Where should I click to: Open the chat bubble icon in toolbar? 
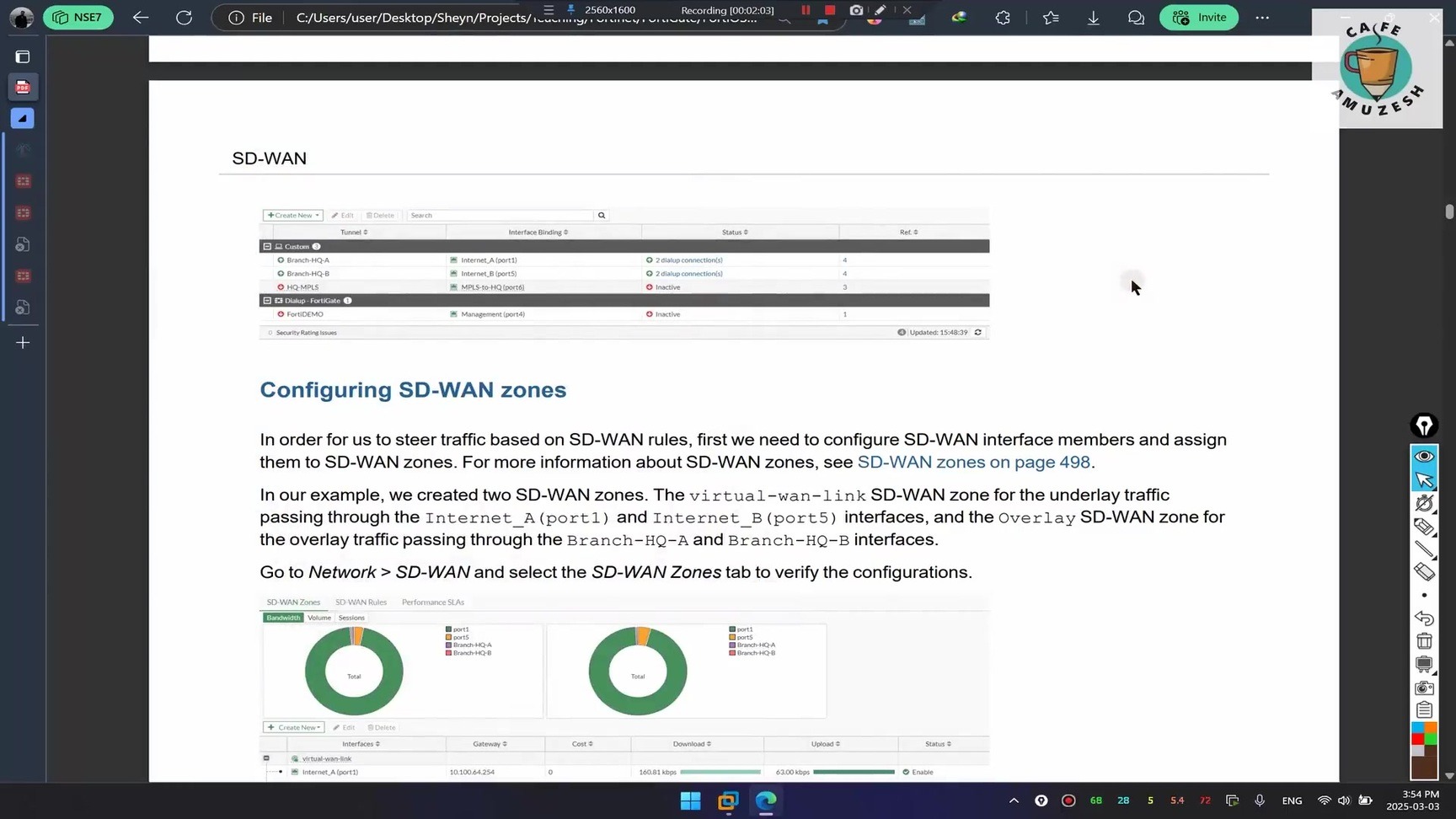1136,17
